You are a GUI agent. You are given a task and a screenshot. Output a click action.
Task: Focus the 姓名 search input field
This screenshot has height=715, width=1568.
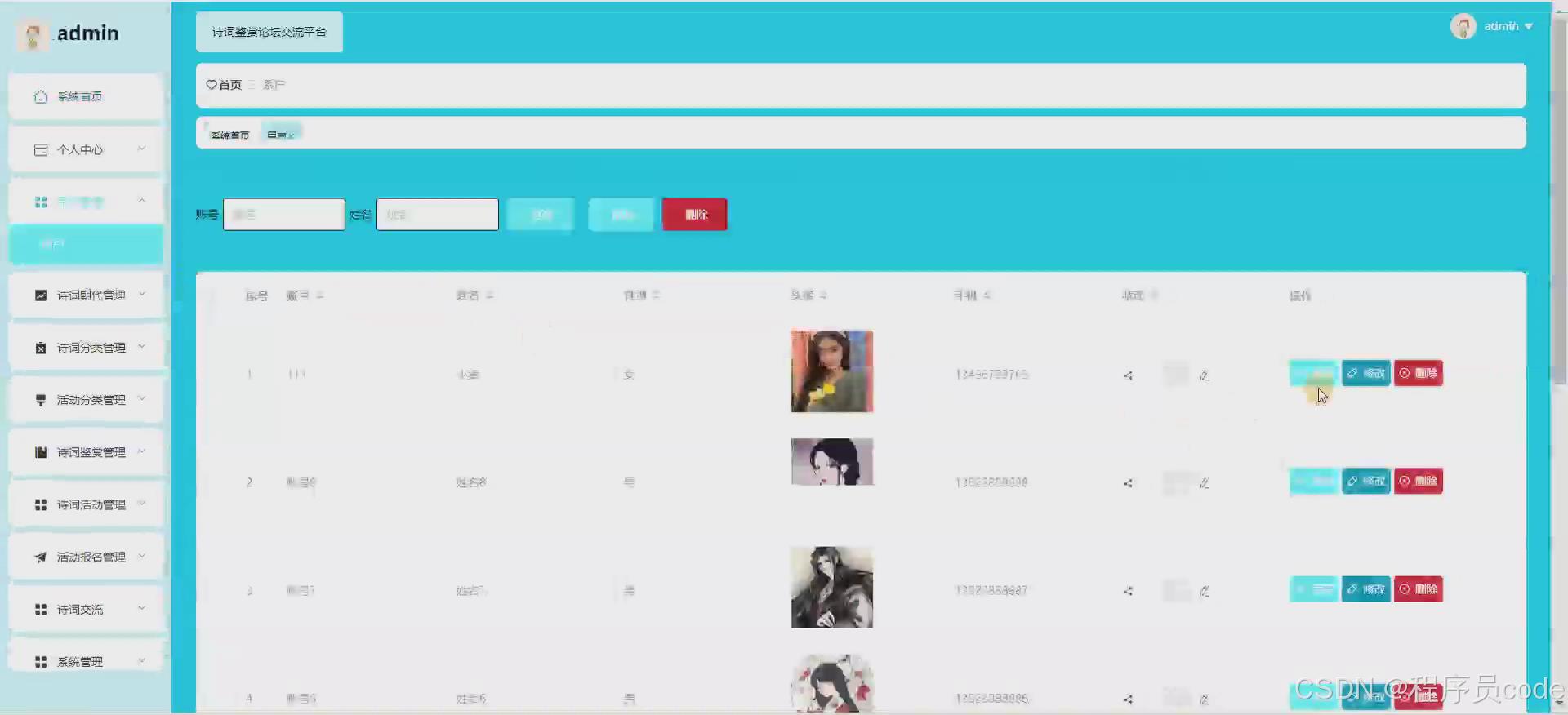pos(438,215)
